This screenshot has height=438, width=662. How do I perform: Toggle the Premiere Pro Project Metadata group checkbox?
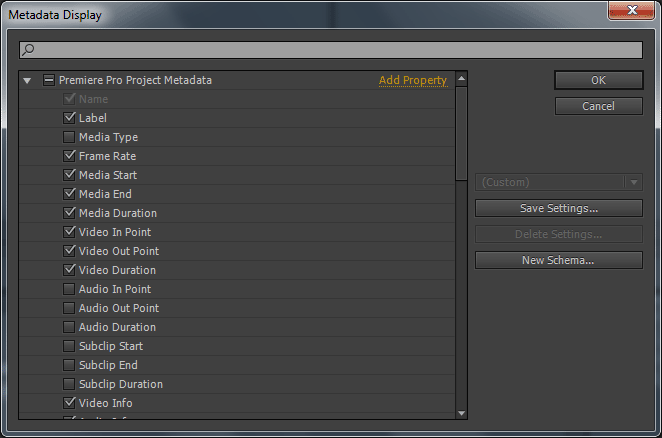point(49,80)
